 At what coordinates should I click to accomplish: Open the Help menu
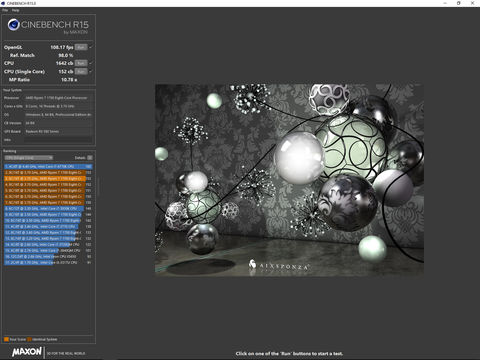pyautogui.click(x=15, y=10)
